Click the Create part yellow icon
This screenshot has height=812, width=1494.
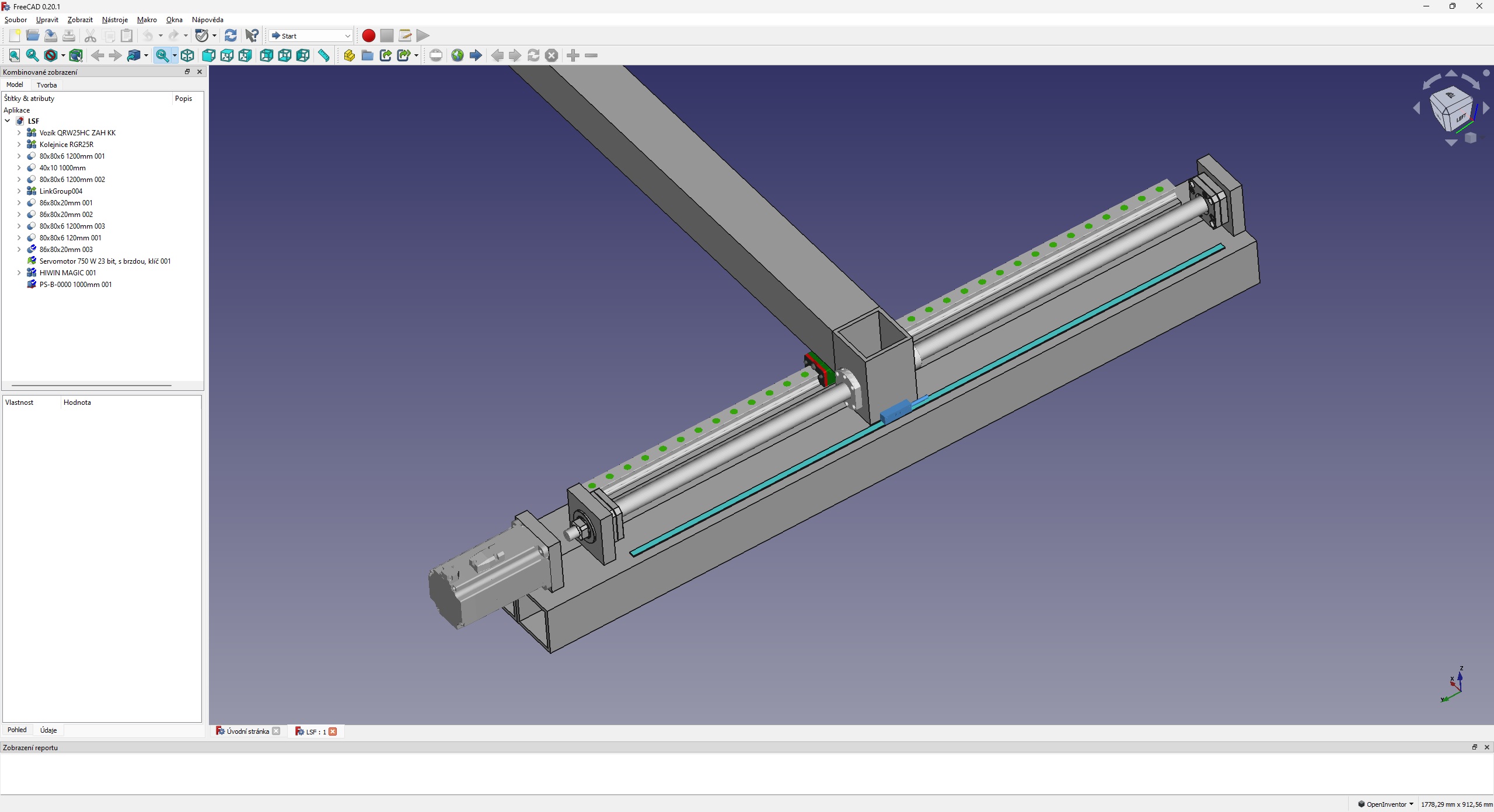[349, 55]
